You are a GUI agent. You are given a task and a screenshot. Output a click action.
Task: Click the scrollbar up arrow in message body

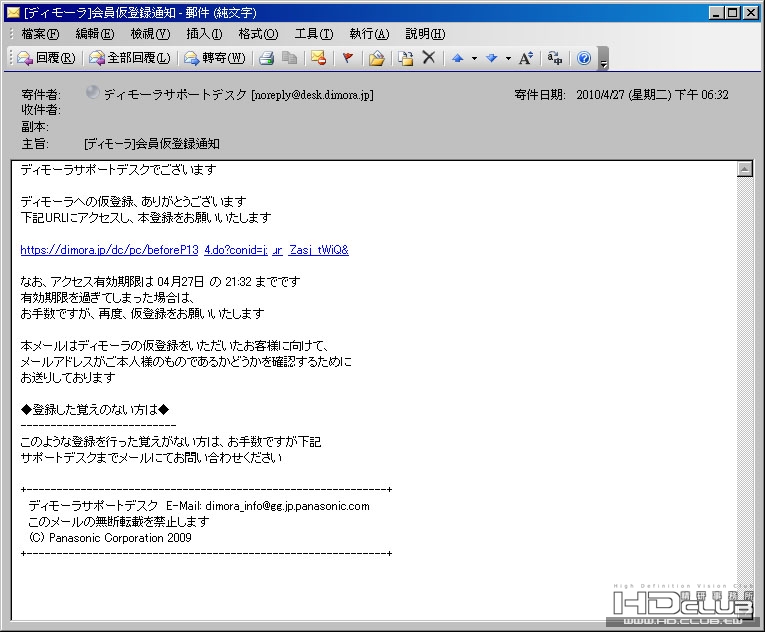pyautogui.click(x=745, y=169)
